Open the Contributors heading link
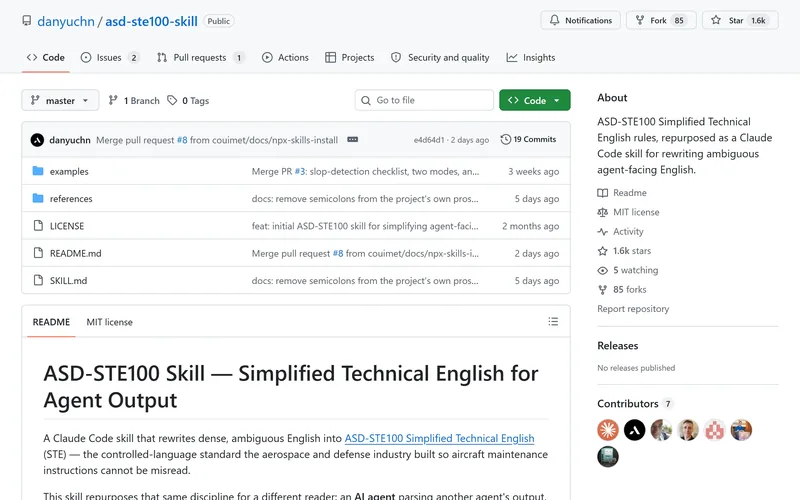The image size is (800, 500). [635, 404]
